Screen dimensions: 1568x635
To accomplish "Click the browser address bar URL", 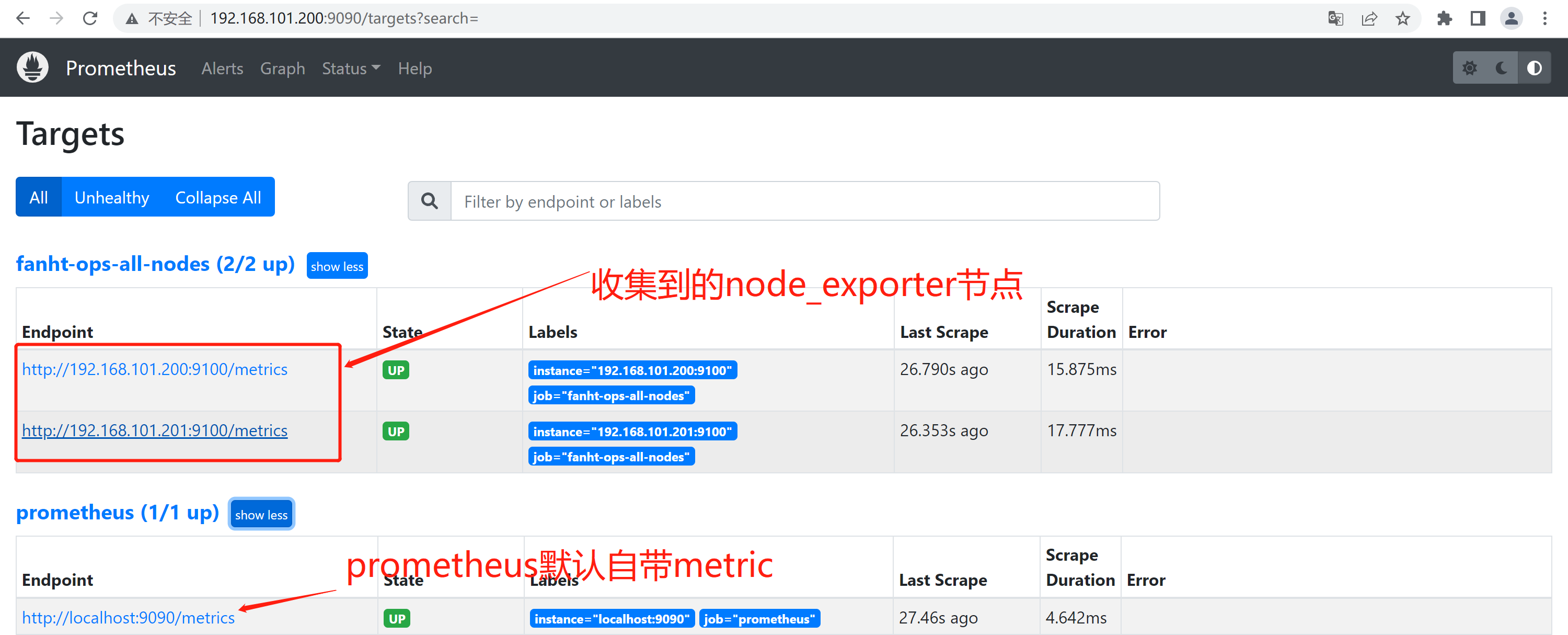I will coord(344,18).
